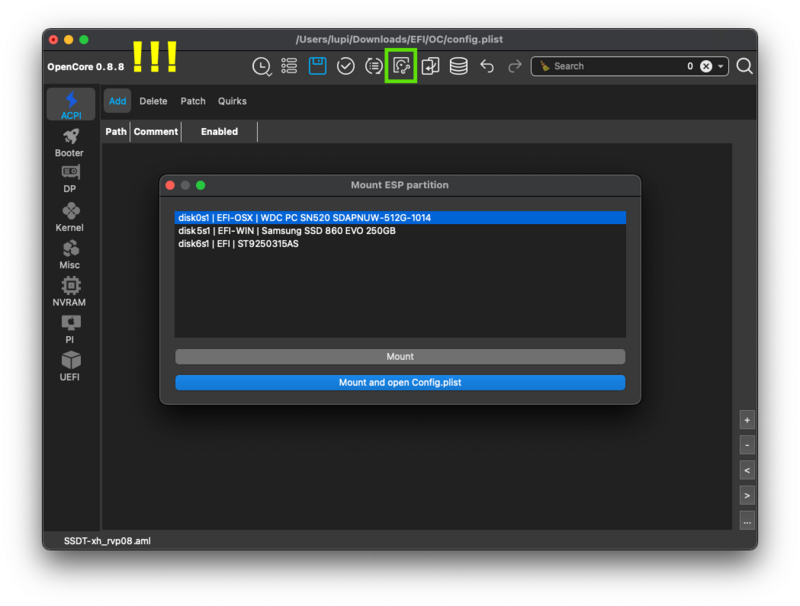The width and height of the screenshot is (800, 606).
Task: Click Mount and open Config.plist button
Action: pos(400,383)
